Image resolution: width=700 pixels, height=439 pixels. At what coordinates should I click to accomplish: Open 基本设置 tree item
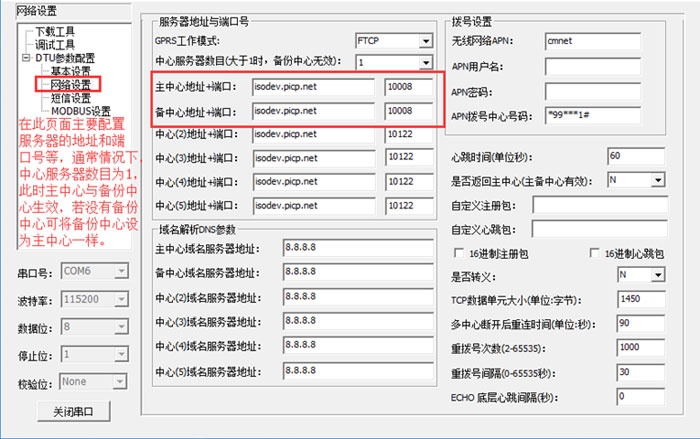pyautogui.click(x=70, y=71)
